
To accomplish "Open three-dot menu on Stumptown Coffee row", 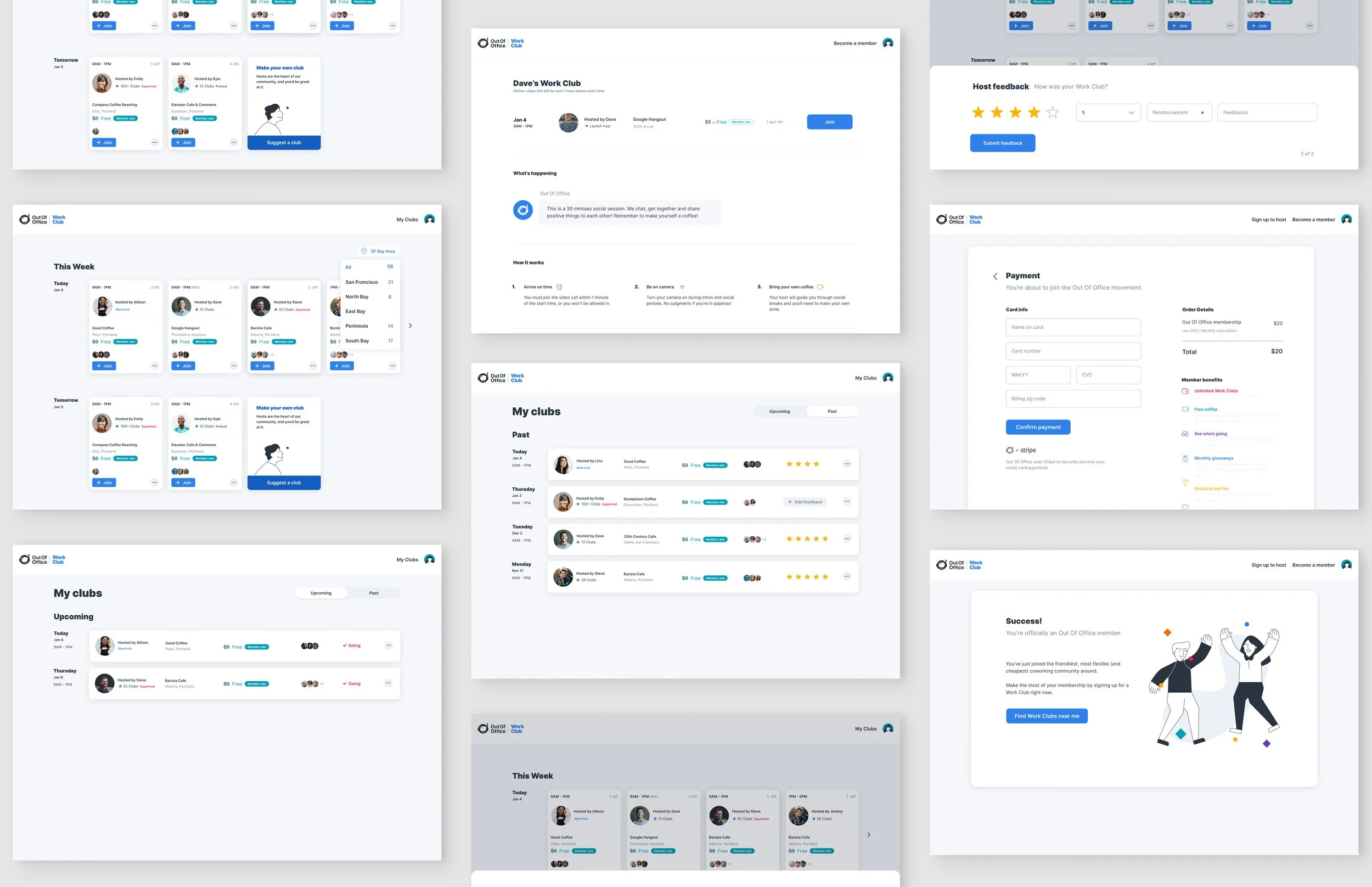I will [846, 502].
